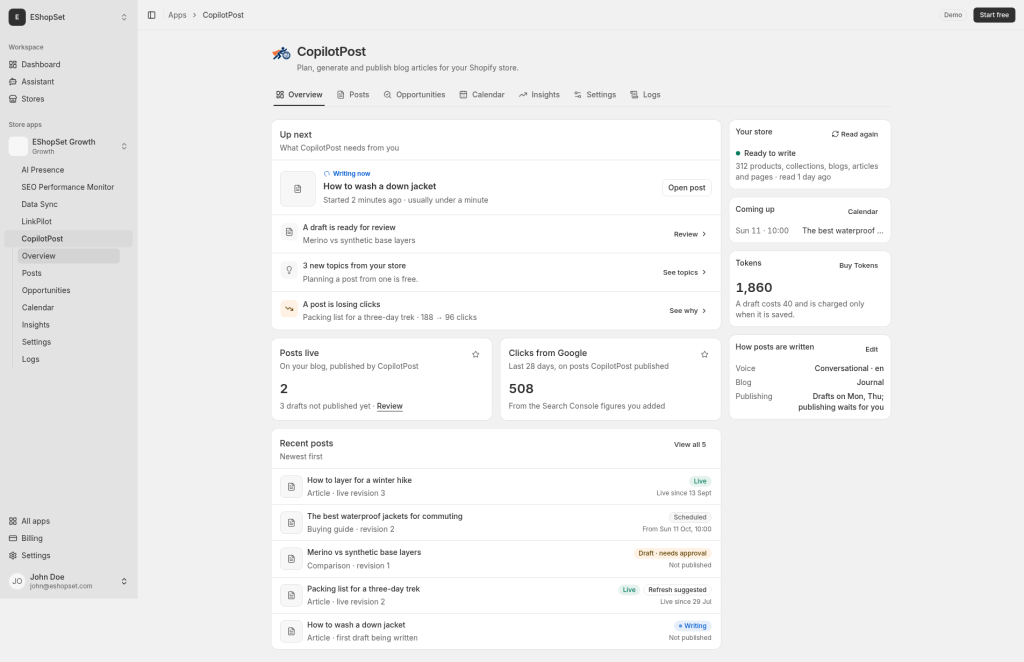Open Billing in the sidebar
Image resolution: width=1024 pixels, height=662 pixels.
(69, 539)
